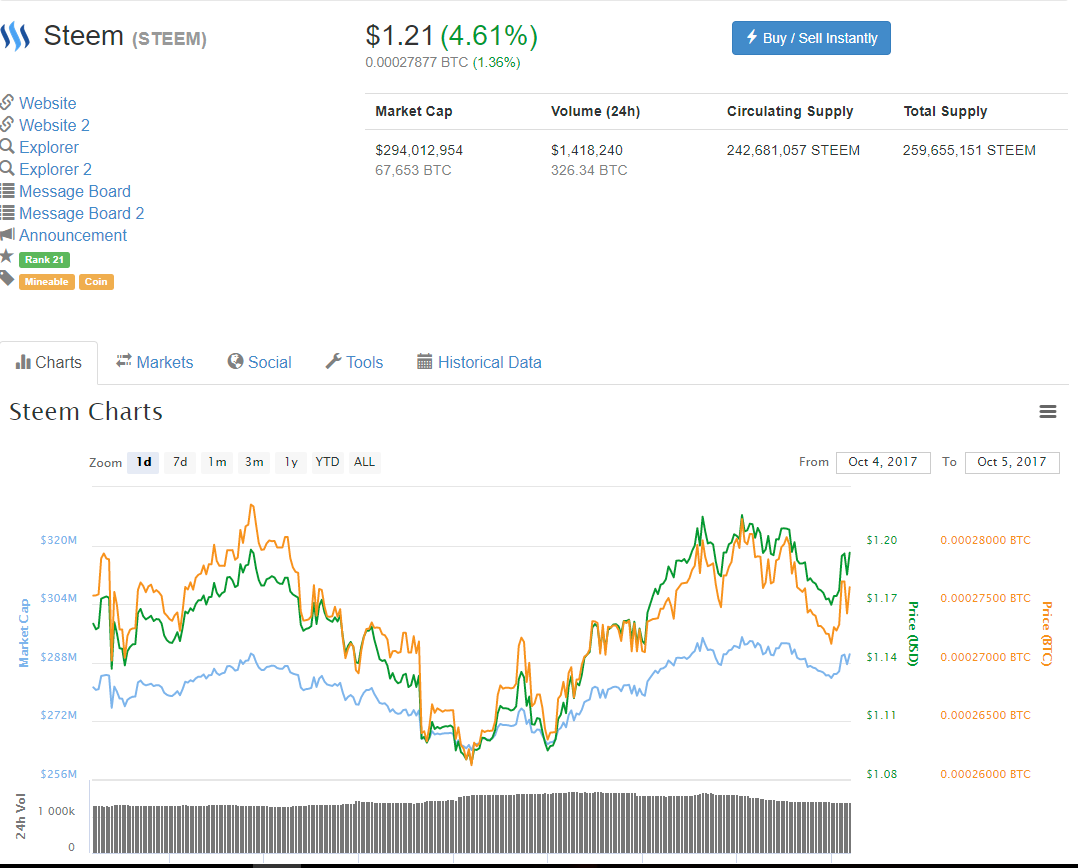The width and height of the screenshot is (1078, 868).
Task: Switch to the Markets tab
Action: (x=155, y=362)
